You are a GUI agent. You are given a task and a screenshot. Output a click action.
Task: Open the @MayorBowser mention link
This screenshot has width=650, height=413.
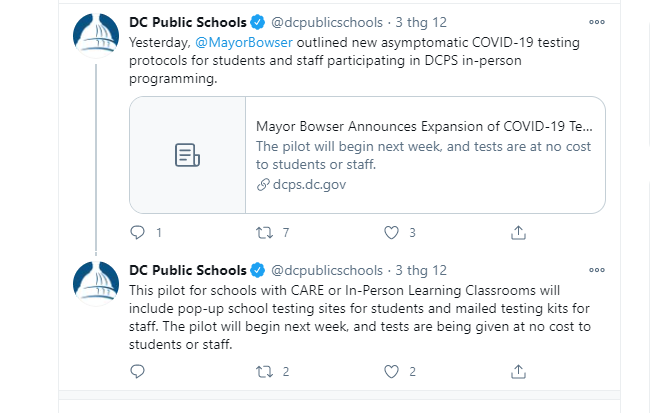point(244,42)
